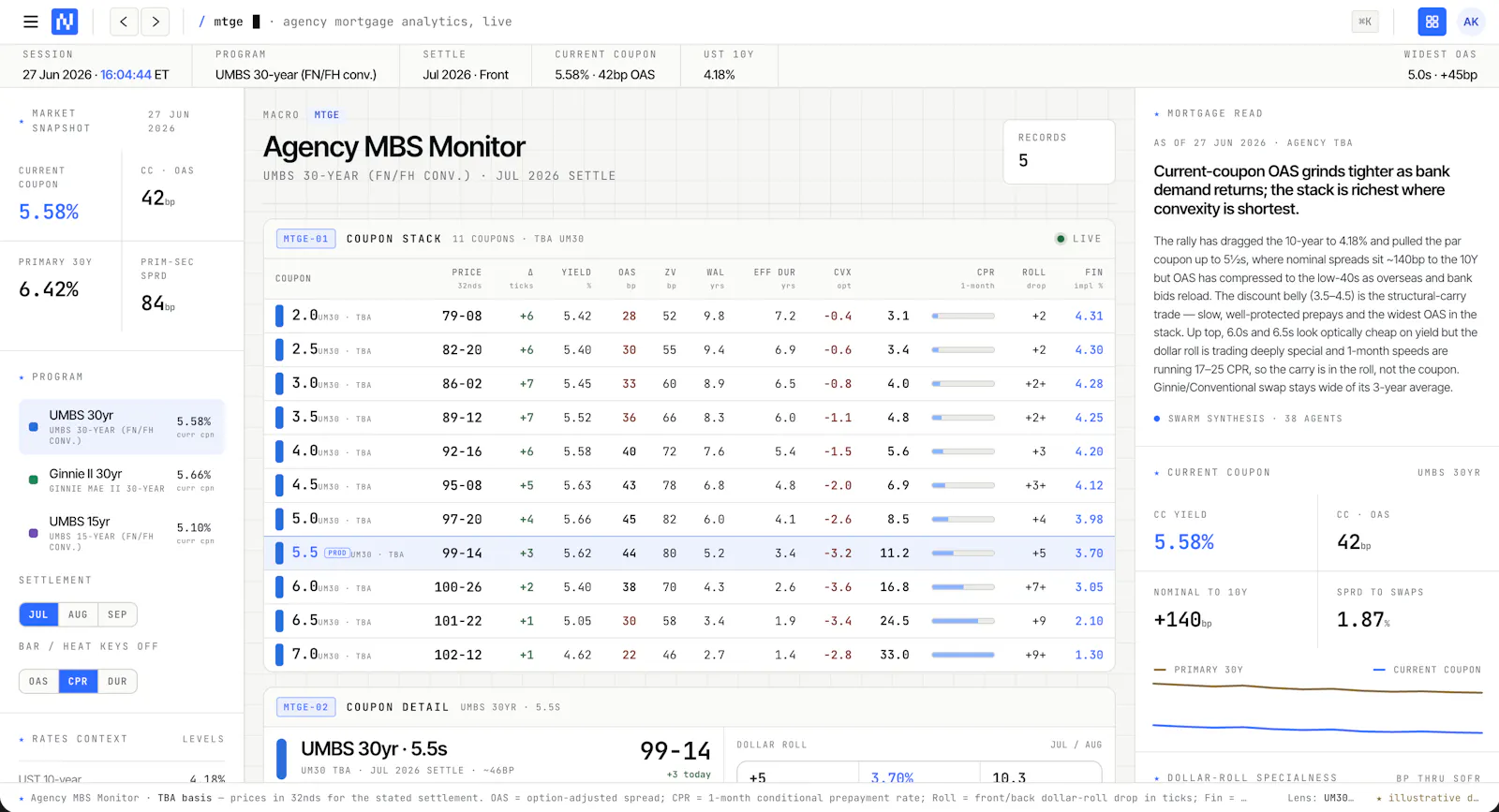Click the 99-14 price in coupon detail

pos(675,751)
